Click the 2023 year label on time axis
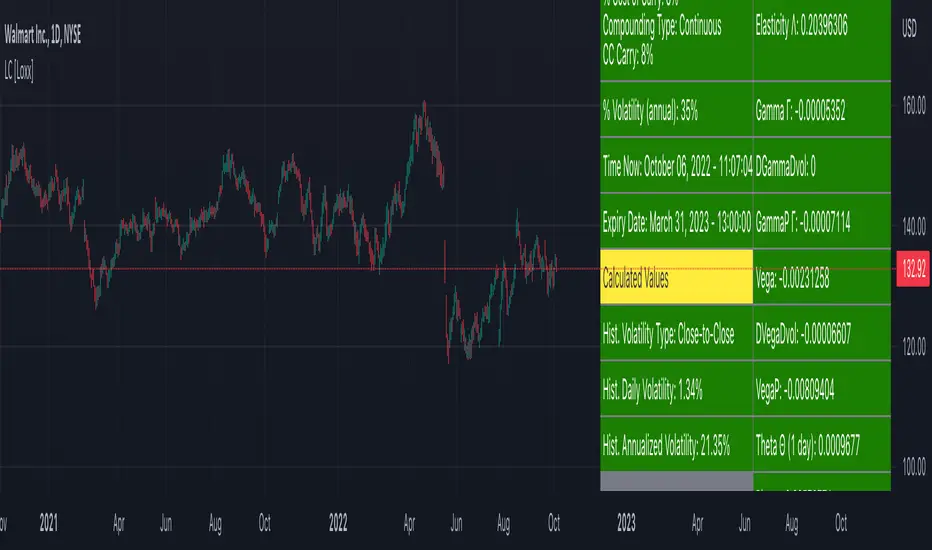The image size is (932, 550). click(627, 521)
